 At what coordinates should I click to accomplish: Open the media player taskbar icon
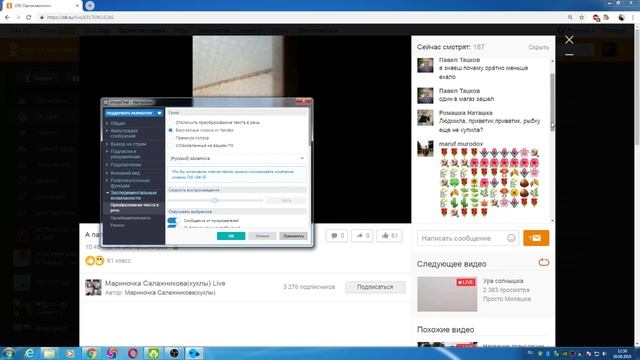[70, 353]
